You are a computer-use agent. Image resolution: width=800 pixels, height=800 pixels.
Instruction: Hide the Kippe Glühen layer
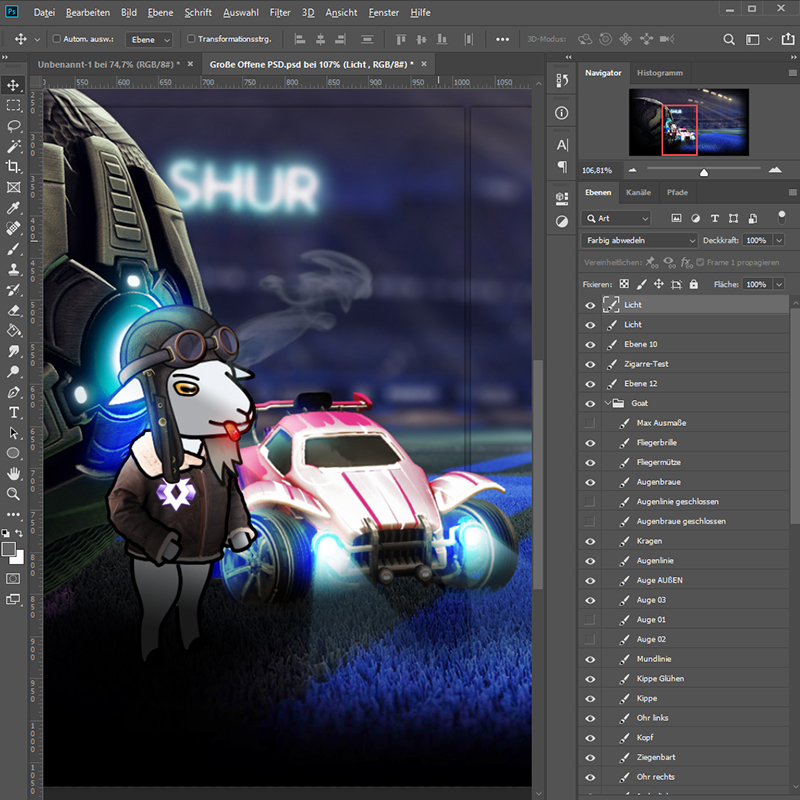[590, 679]
